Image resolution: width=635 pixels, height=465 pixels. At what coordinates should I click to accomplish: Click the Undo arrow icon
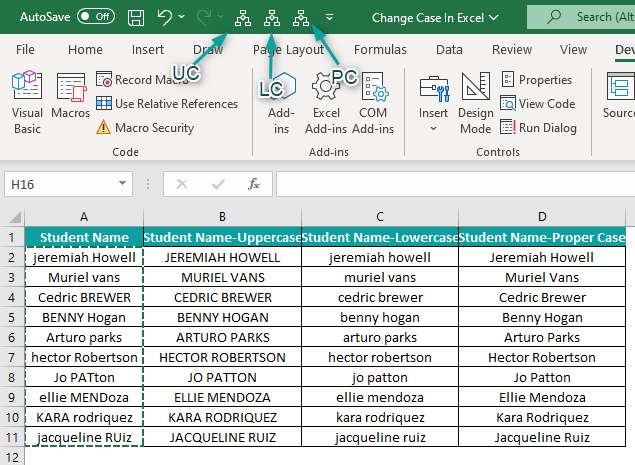tap(165, 17)
